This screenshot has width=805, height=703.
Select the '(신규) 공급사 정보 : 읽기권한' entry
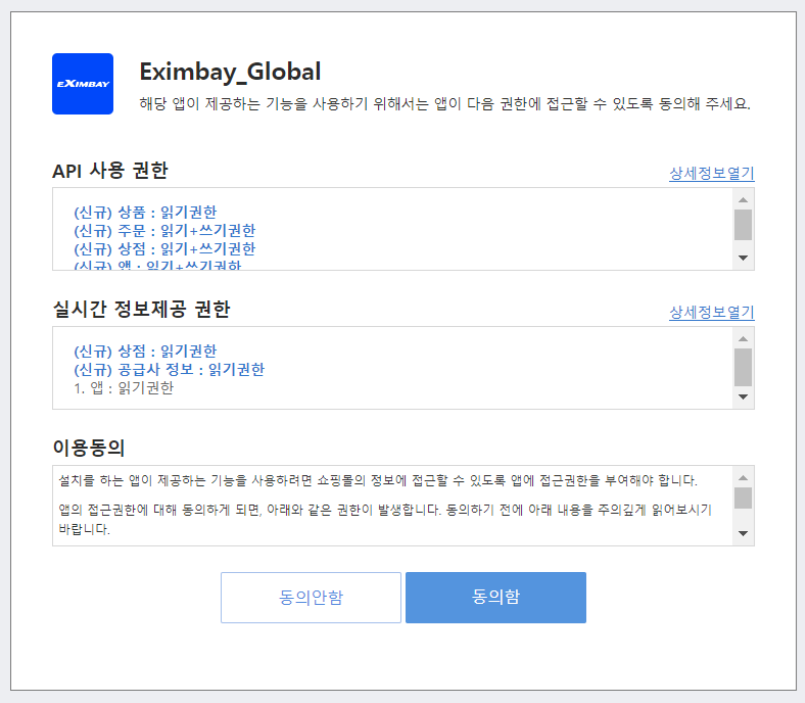click(x=169, y=370)
